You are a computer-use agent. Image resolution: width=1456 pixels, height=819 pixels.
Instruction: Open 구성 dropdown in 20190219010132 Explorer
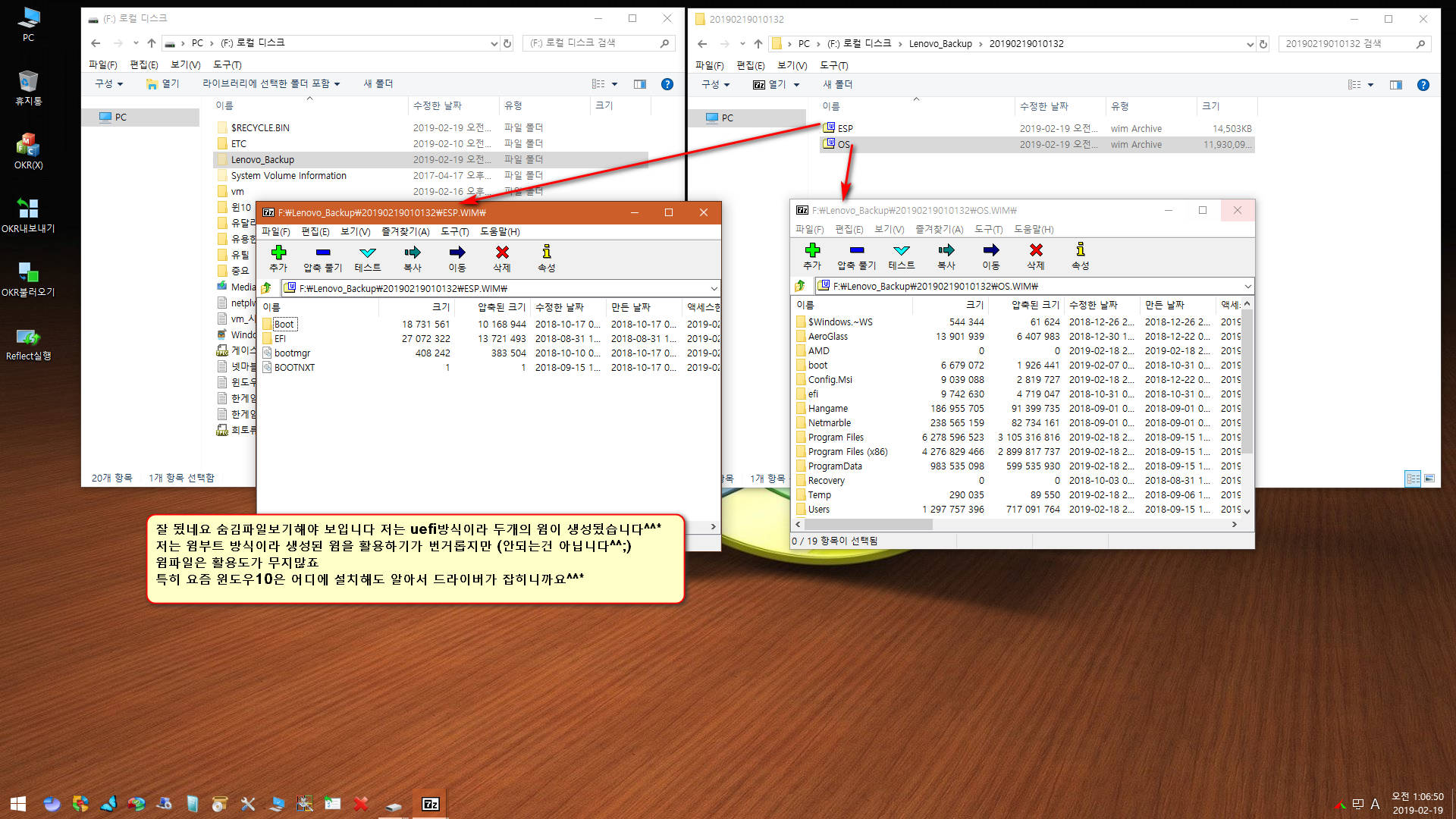coord(715,84)
